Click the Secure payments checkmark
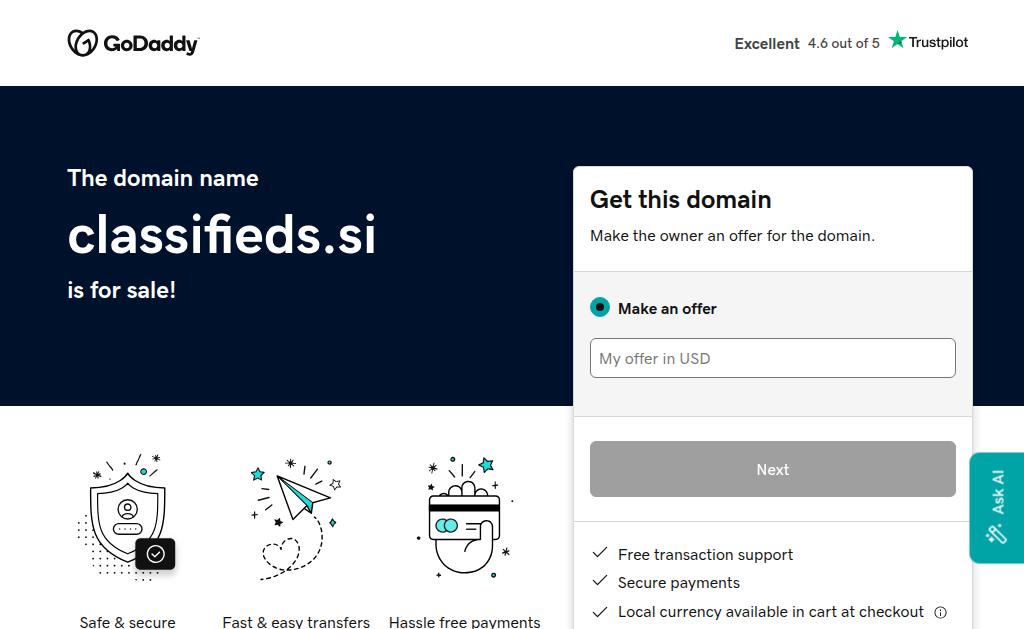The height and width of the screenshot is (629, 1024). tap(600, 581)
